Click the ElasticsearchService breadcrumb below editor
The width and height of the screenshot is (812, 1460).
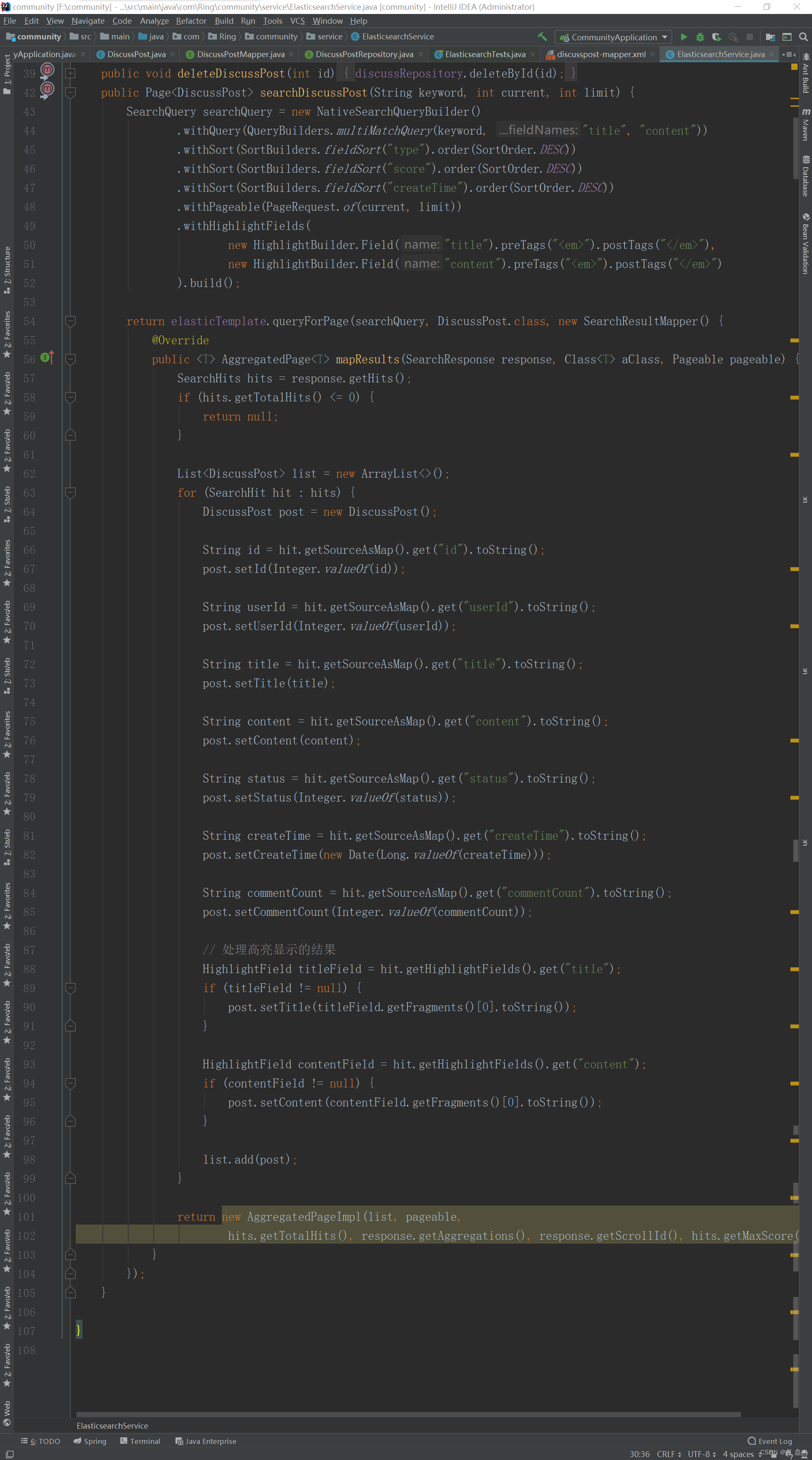(112, 1425)
